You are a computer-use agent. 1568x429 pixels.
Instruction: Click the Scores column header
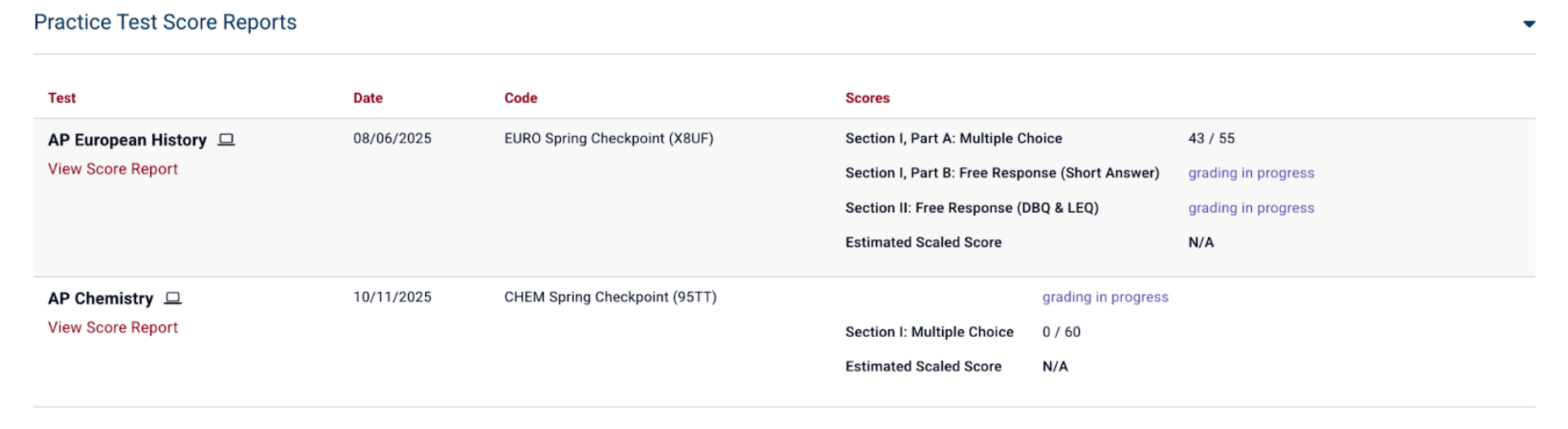coord(867,98)
